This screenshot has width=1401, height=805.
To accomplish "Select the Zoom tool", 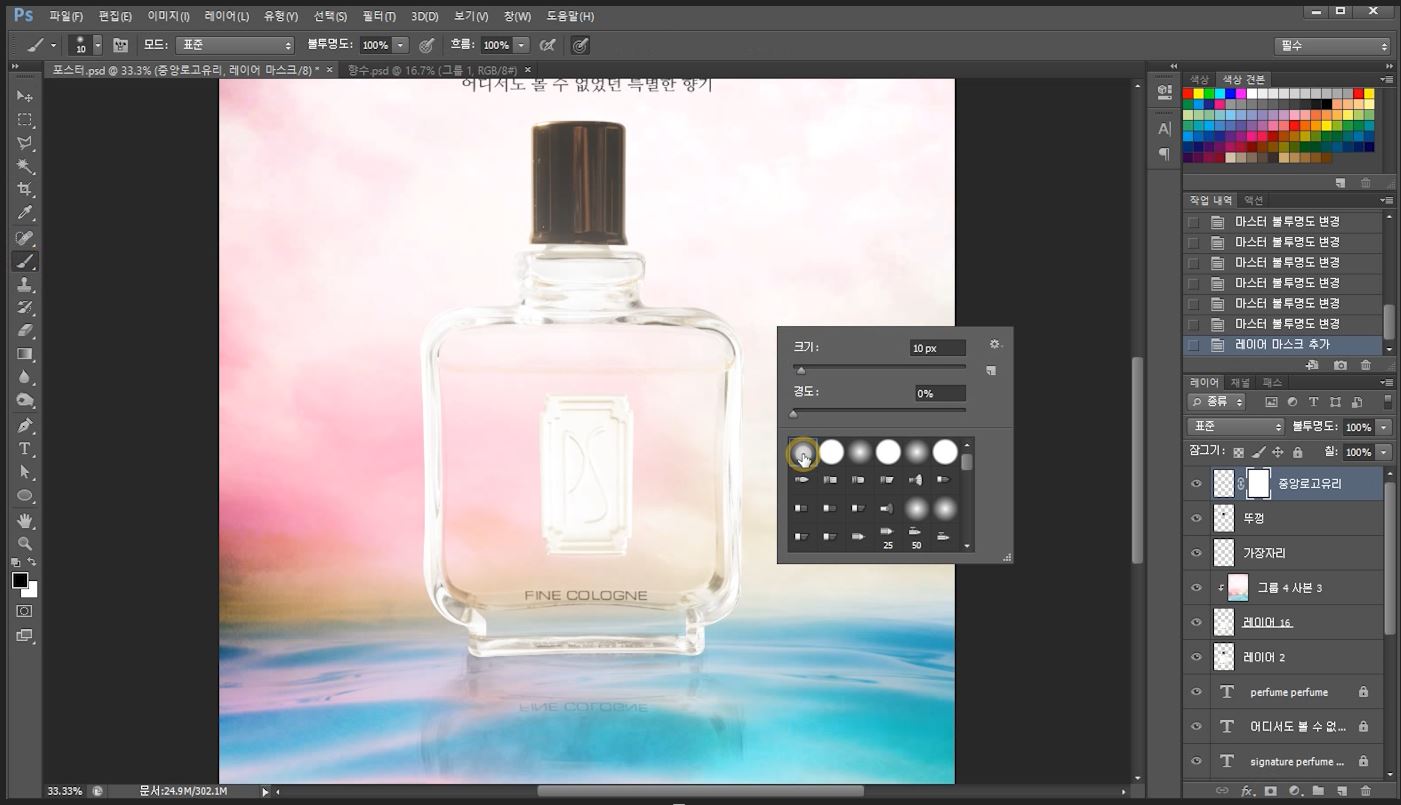I will [x=25, y=544].
